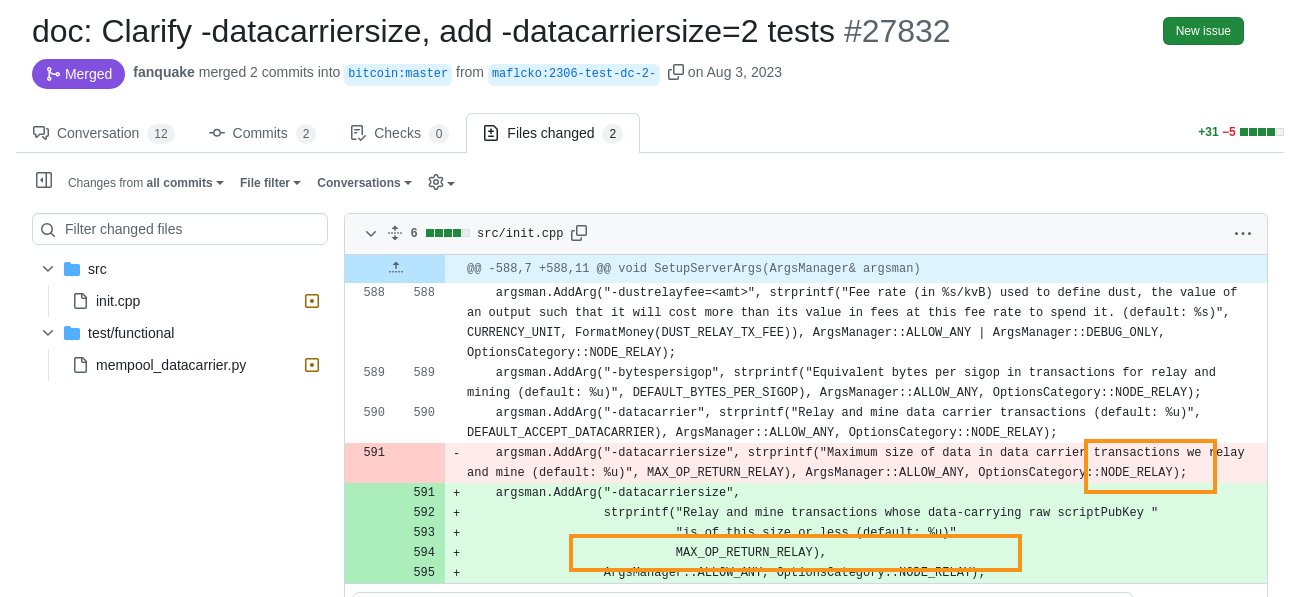Click the modified marker beside init.cpp

coord(312,301)
